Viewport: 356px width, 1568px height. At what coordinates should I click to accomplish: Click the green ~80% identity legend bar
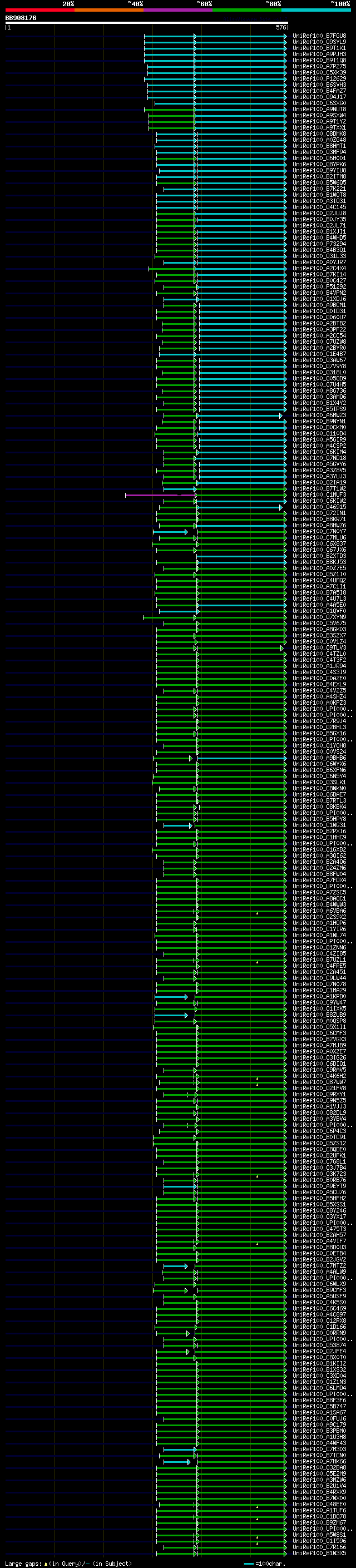[247, 10]
